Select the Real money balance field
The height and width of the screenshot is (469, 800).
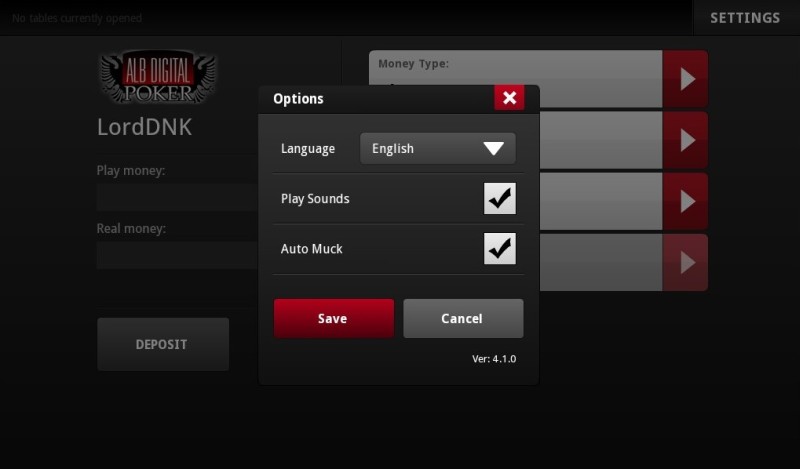pyautogui.click(x=175, y=255)
